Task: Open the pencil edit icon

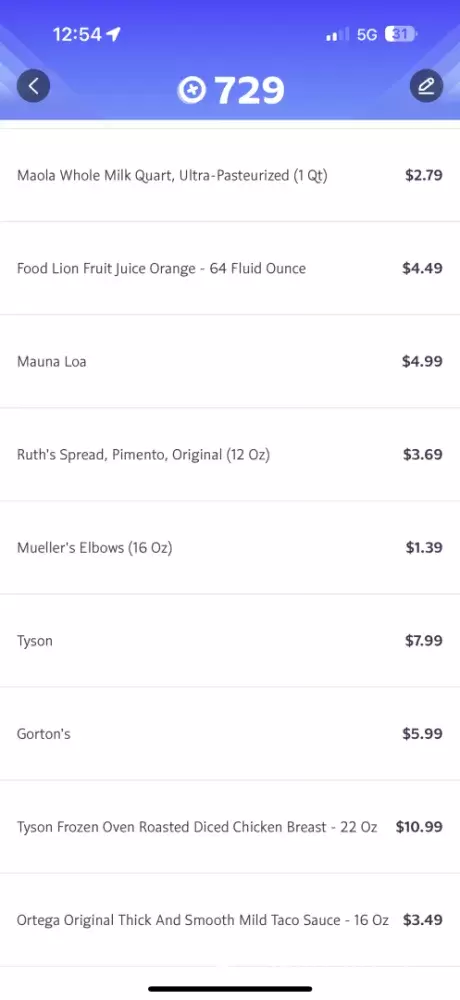Action: [x=426, y=85]
